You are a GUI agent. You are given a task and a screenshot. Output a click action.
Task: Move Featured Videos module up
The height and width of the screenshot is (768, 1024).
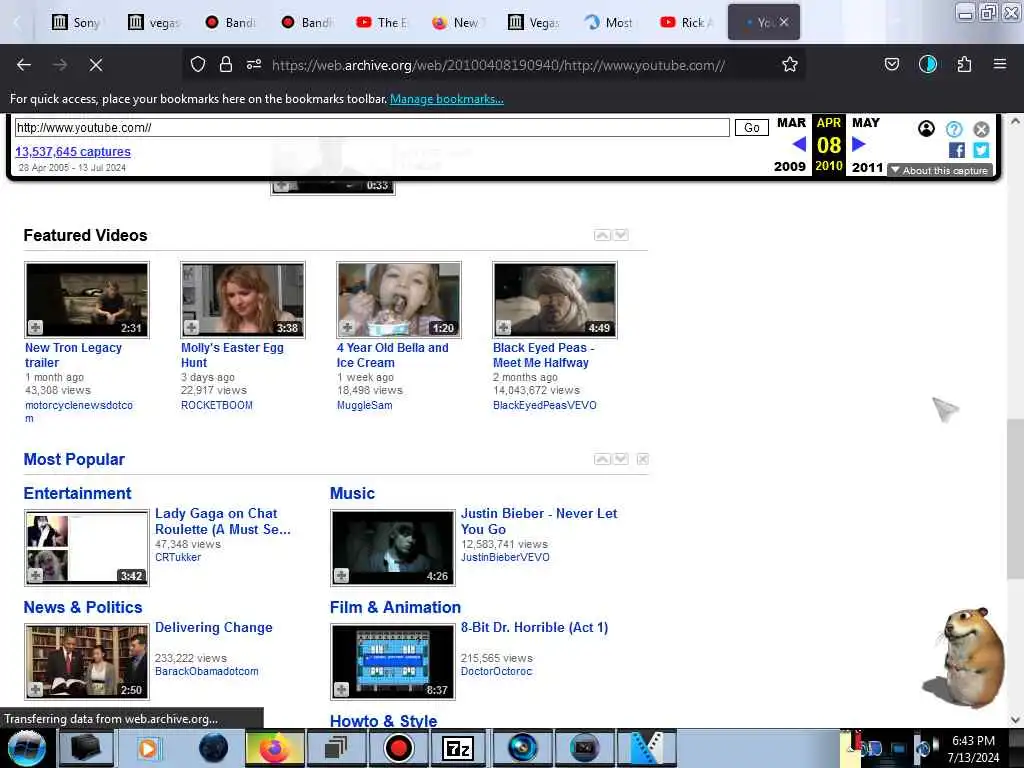pos(602,235)
